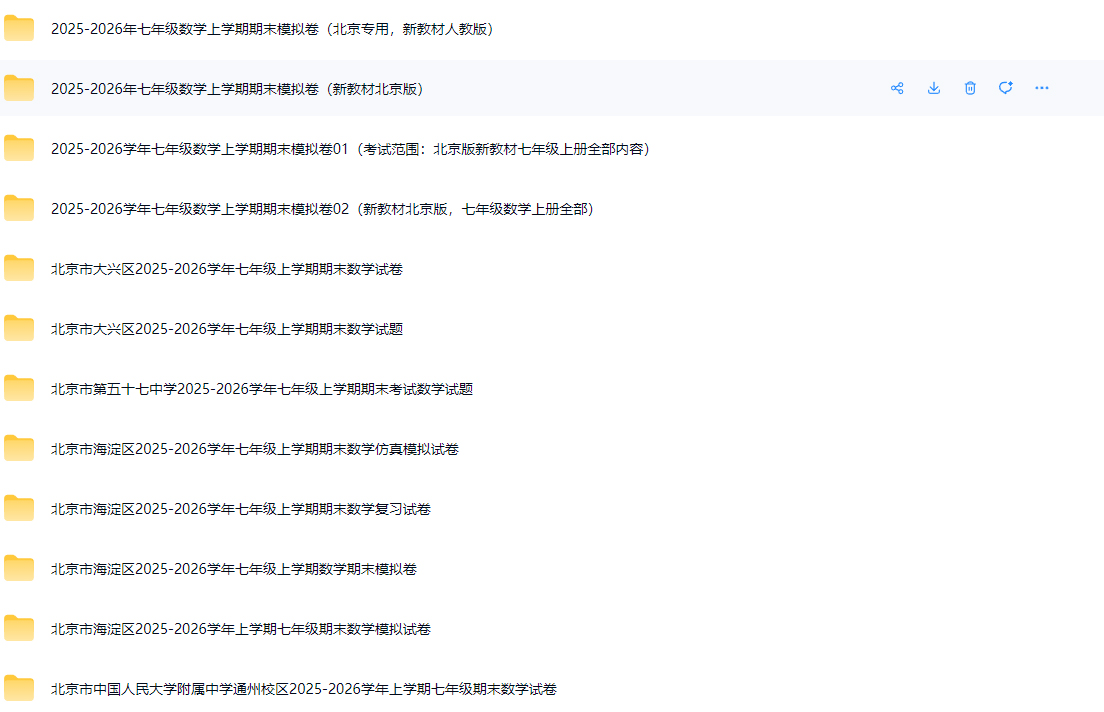
Task: Open folder 期末模拟卷（北京专用，新教材人教版）
Action: [272, 29]
